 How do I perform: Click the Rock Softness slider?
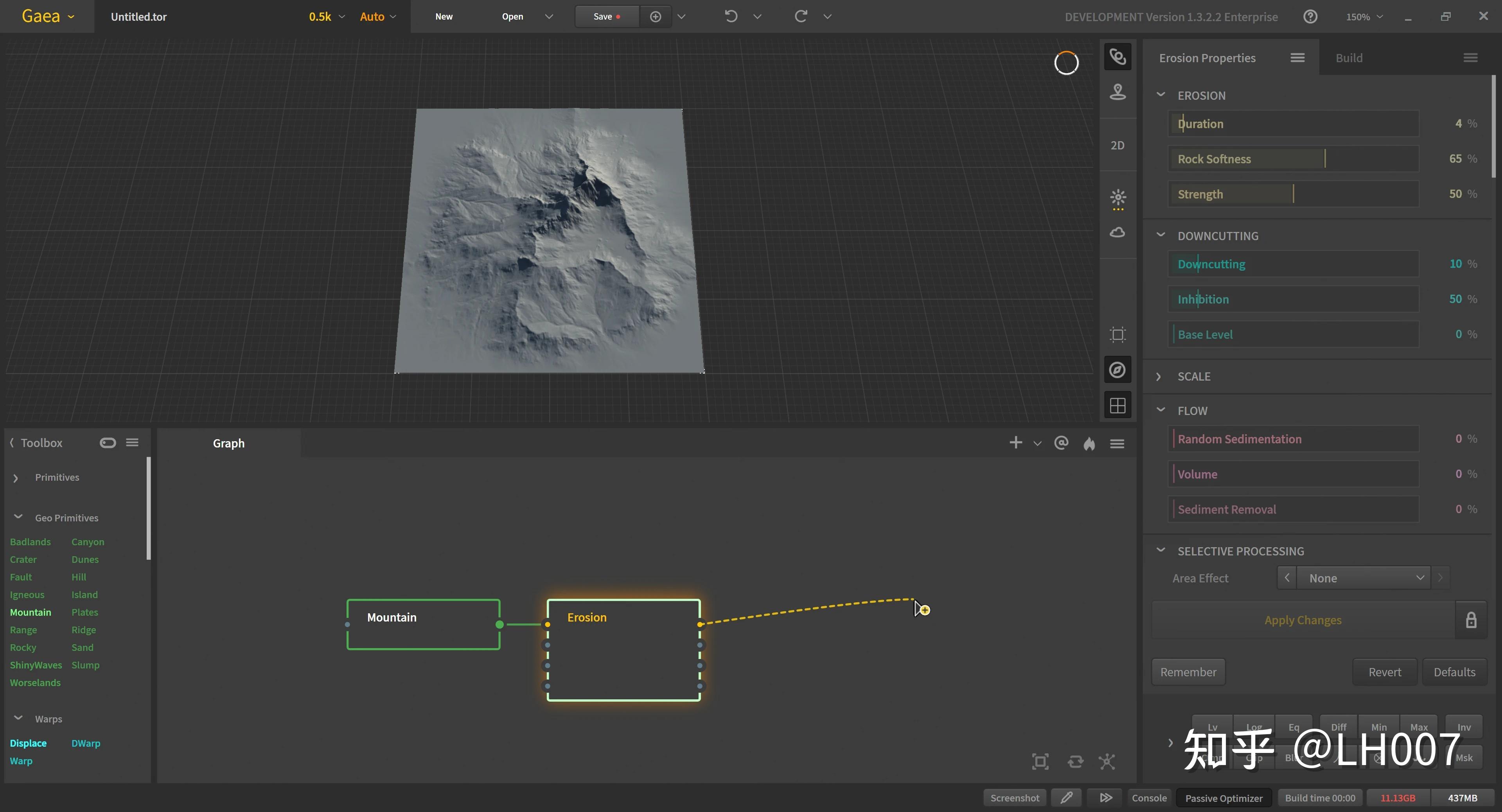1293,158
